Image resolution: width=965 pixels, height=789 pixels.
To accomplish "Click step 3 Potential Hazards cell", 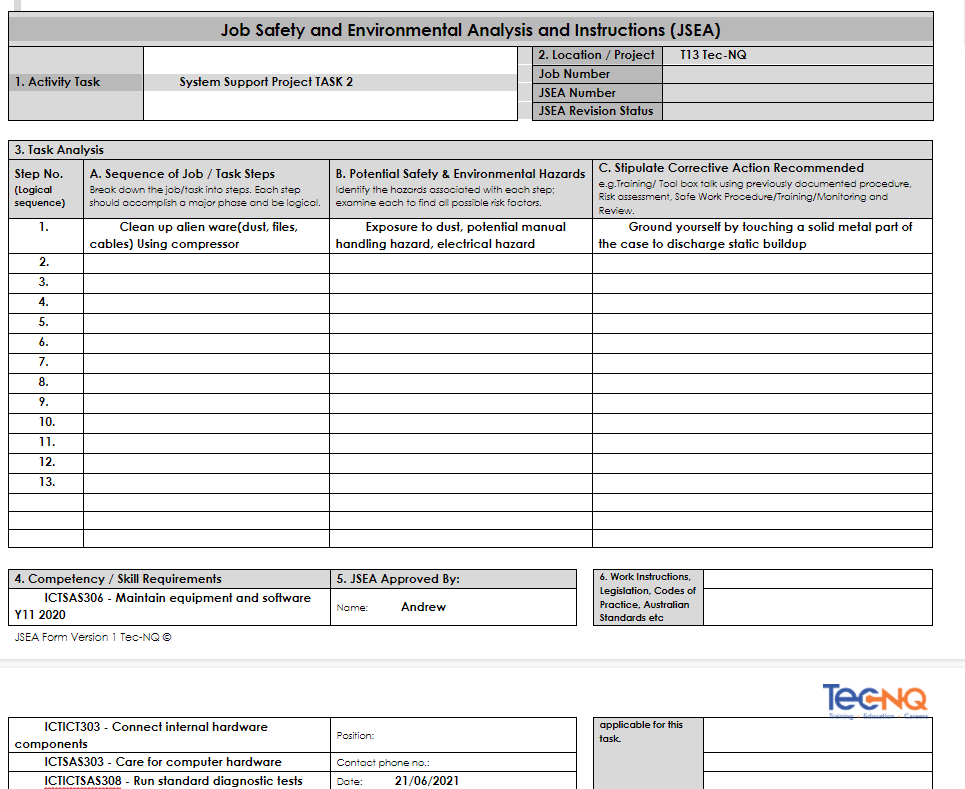I will (x=460, y=283).
